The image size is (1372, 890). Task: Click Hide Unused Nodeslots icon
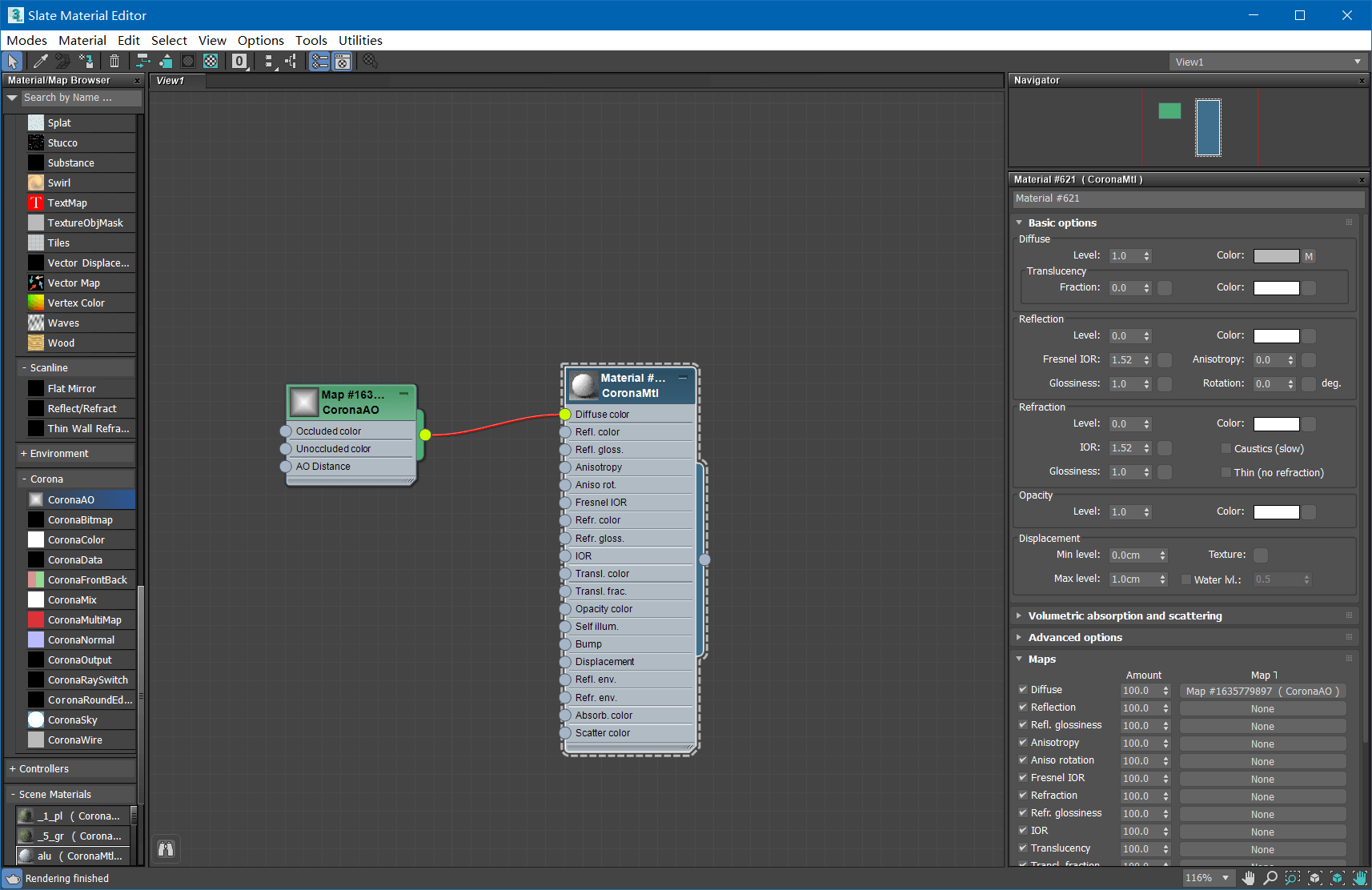[x=166, y=62]
